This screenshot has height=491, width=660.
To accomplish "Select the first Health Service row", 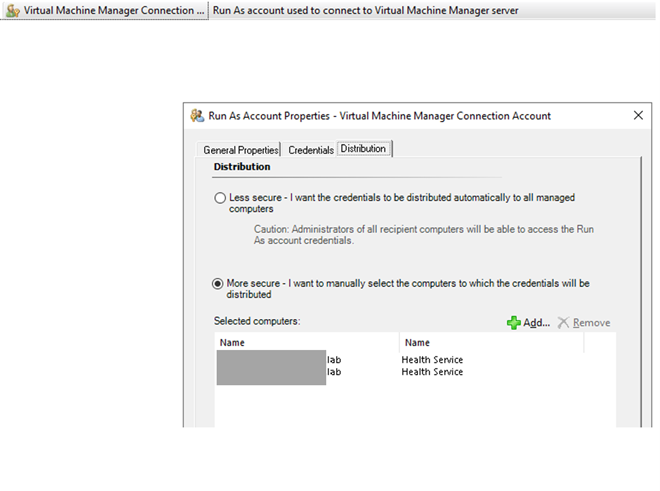I will click(432, 360).
